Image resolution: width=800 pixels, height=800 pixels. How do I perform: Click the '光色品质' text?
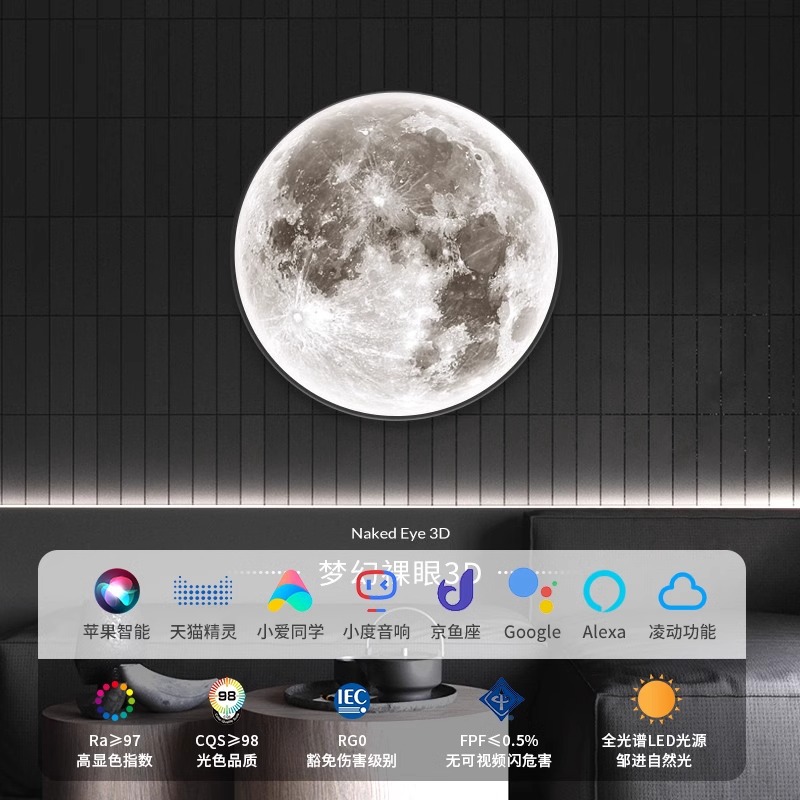click(x=227, y=760)
